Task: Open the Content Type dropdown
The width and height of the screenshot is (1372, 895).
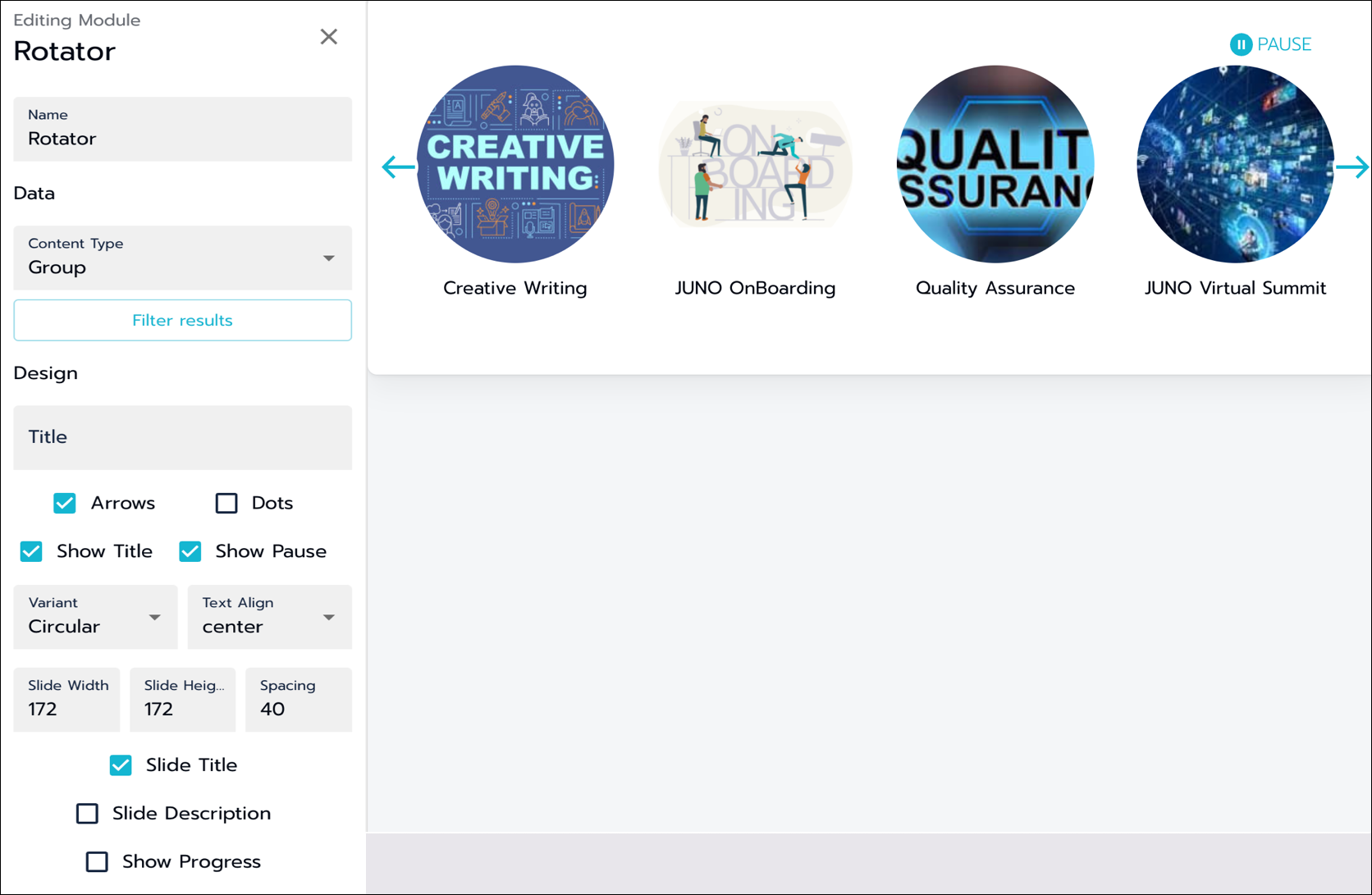Action: coord(182,258)
